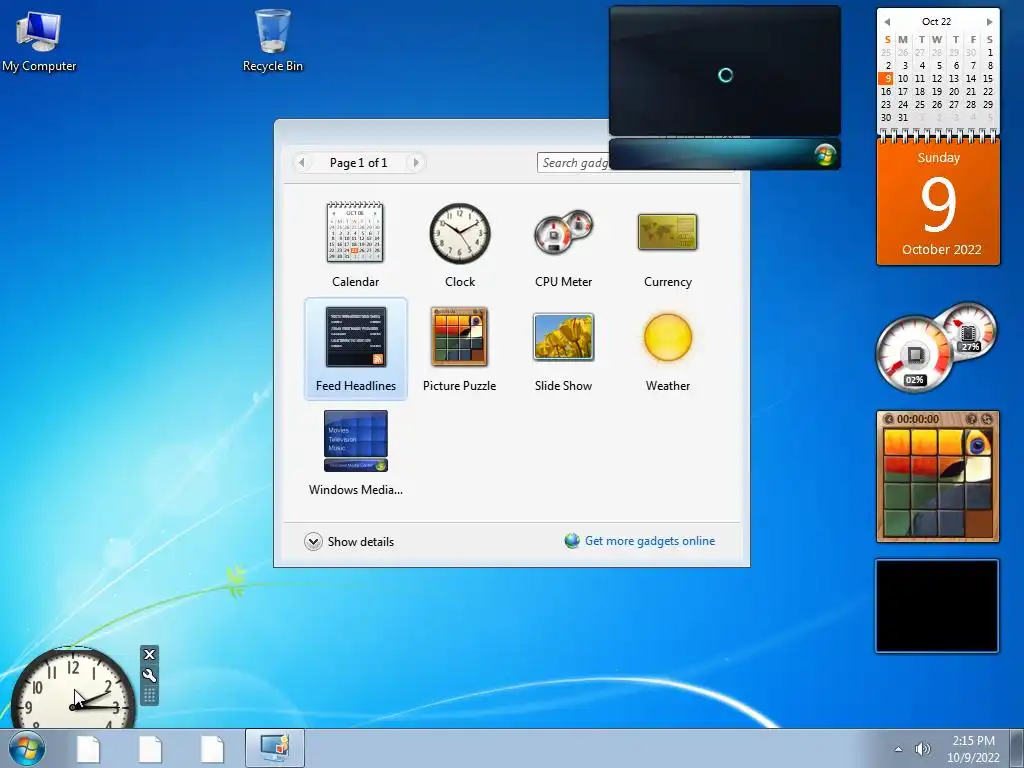Expand Show details chevron
1024x768 pixels.
[x=313, y=541]
